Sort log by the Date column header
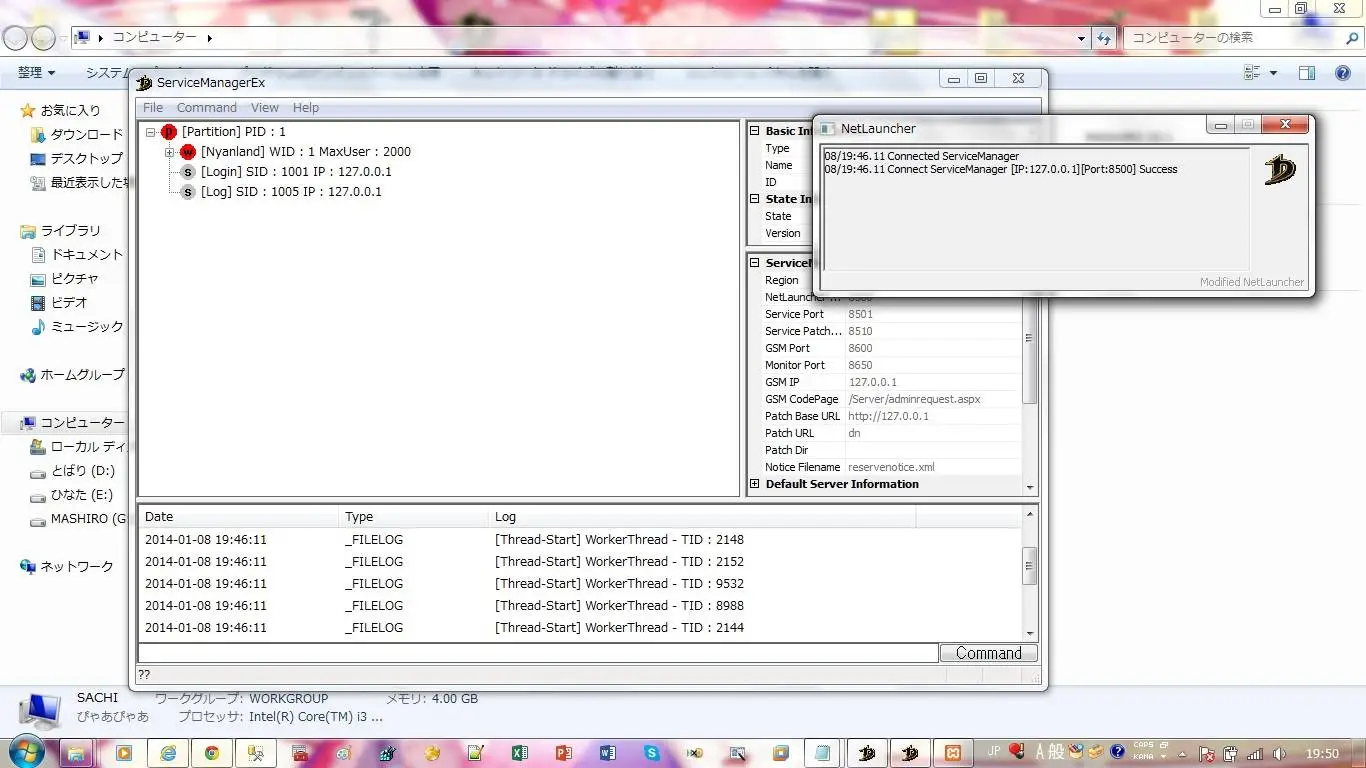The height and width of the screenshot is (768, 1366). tap(239, 517)
